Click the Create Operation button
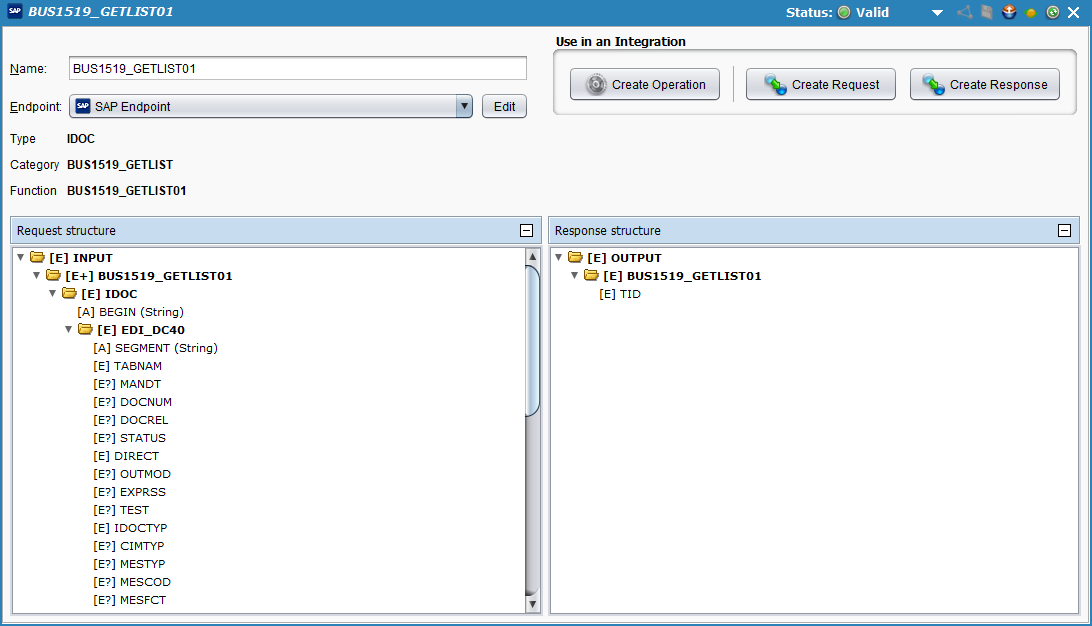The height and width of the screenshot is (626, 1092). click(x=645, y=85)
